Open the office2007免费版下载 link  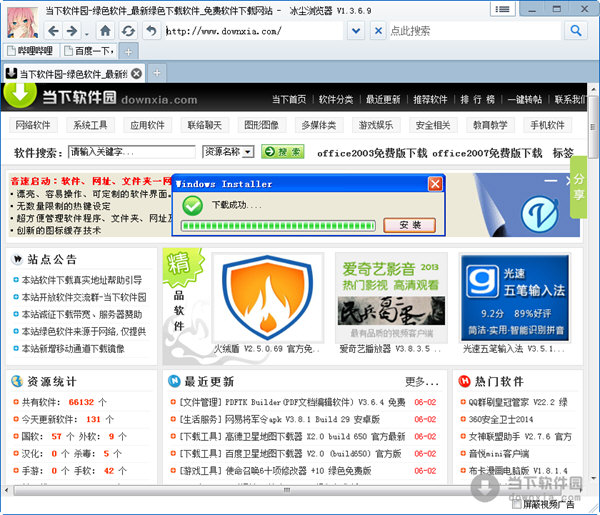click(x=487, y=153)
